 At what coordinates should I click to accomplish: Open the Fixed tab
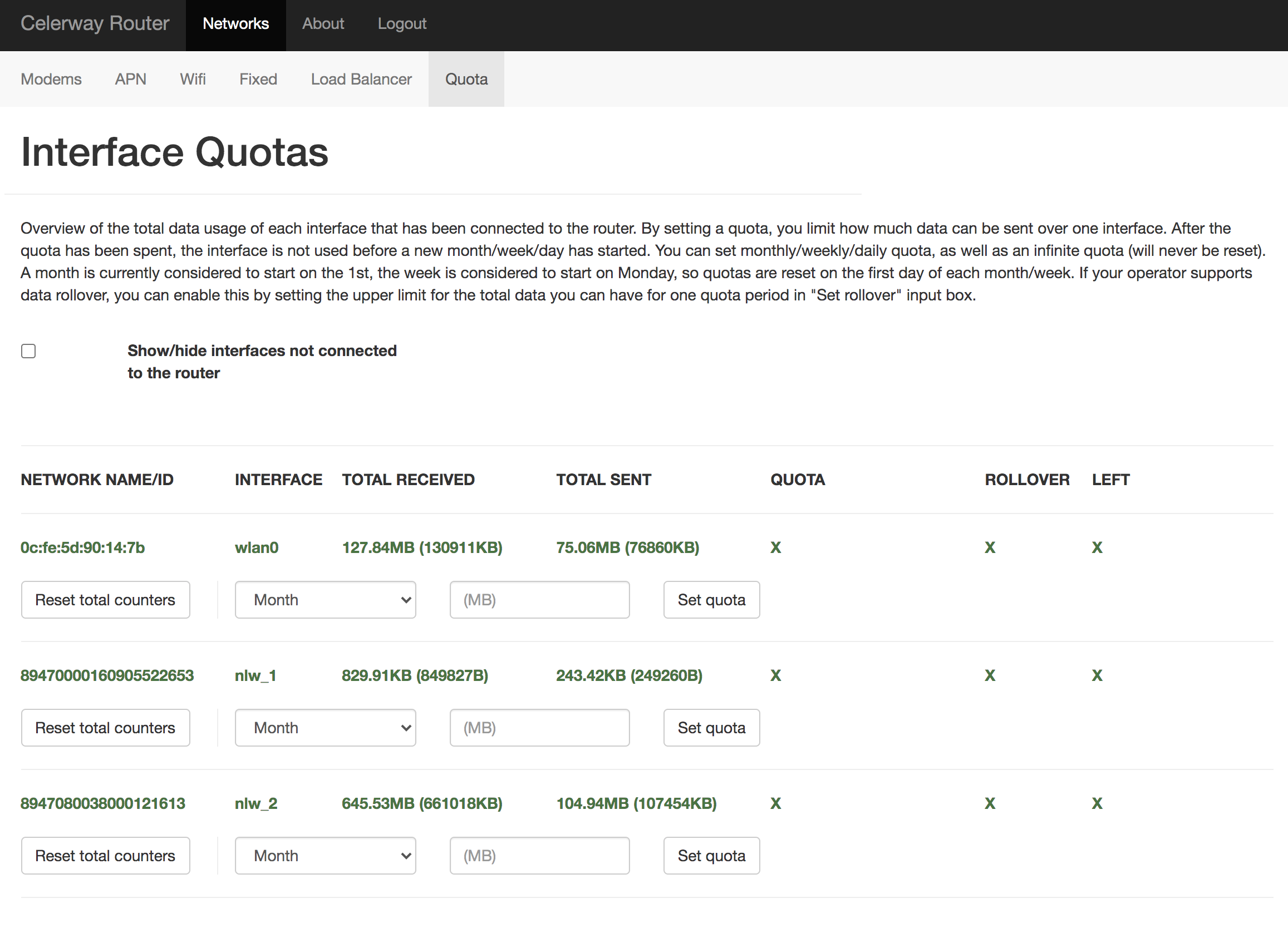tap(258, 79)
